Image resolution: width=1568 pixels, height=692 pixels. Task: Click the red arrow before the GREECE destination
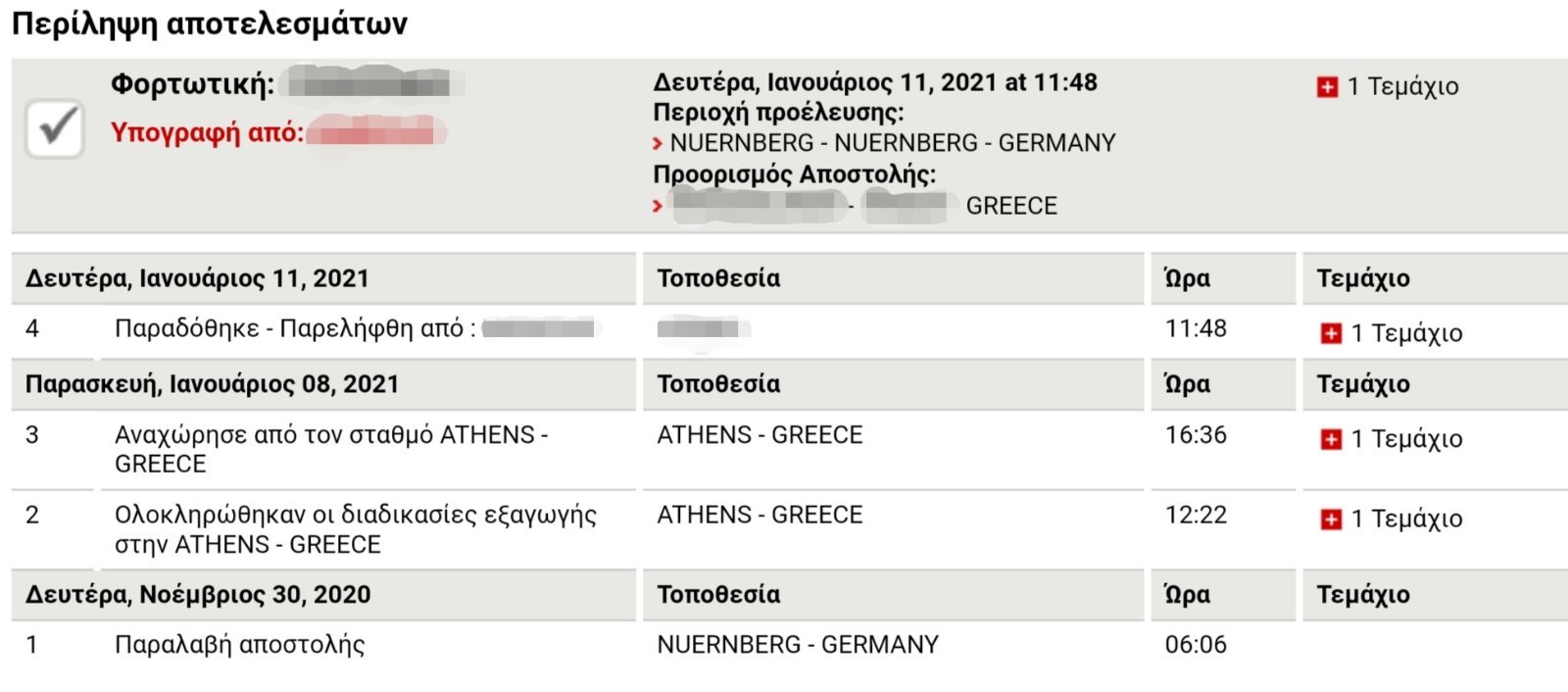click(x=658, y=207)
